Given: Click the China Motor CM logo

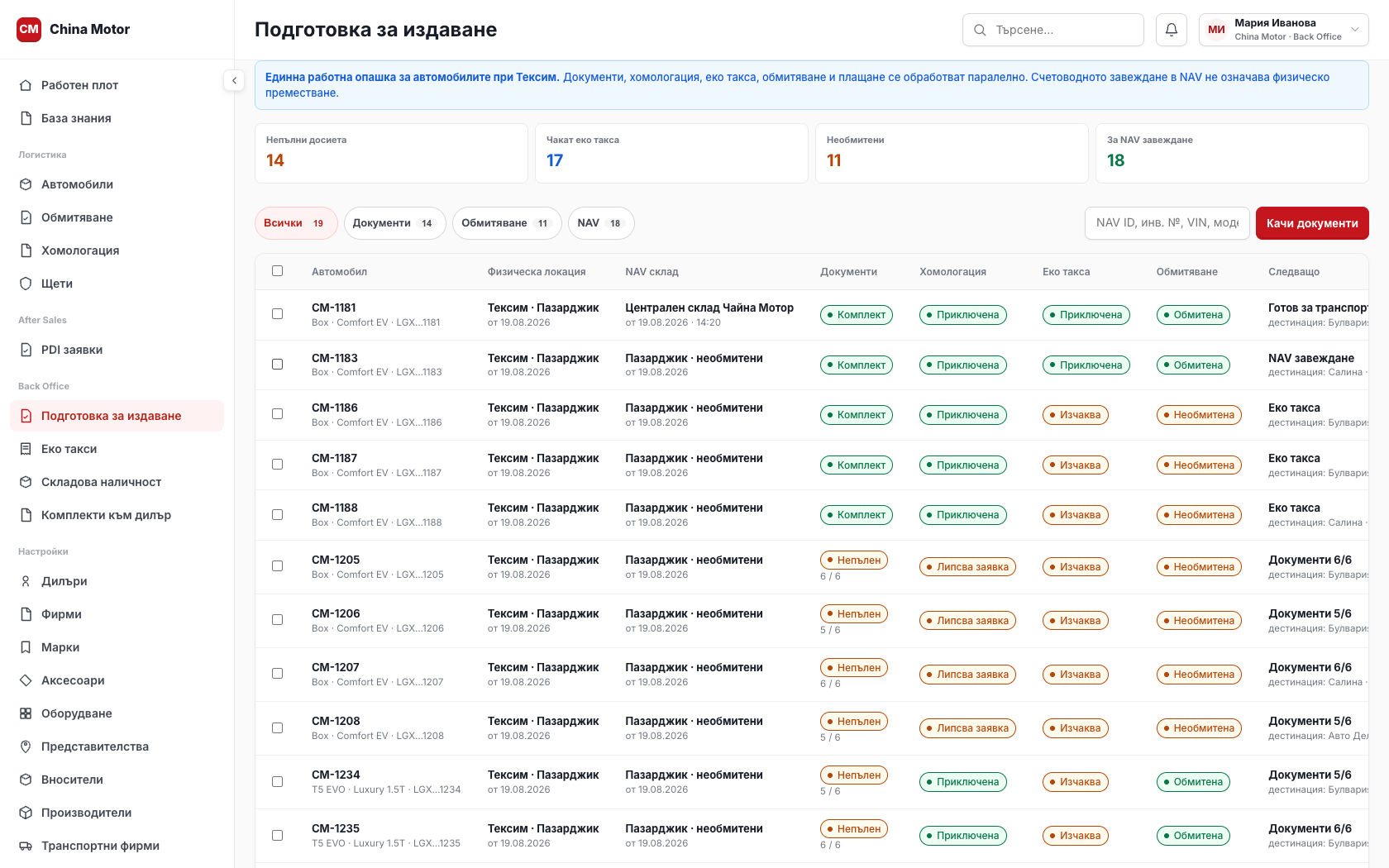Looking at the screenshot, I should point(29,29).
